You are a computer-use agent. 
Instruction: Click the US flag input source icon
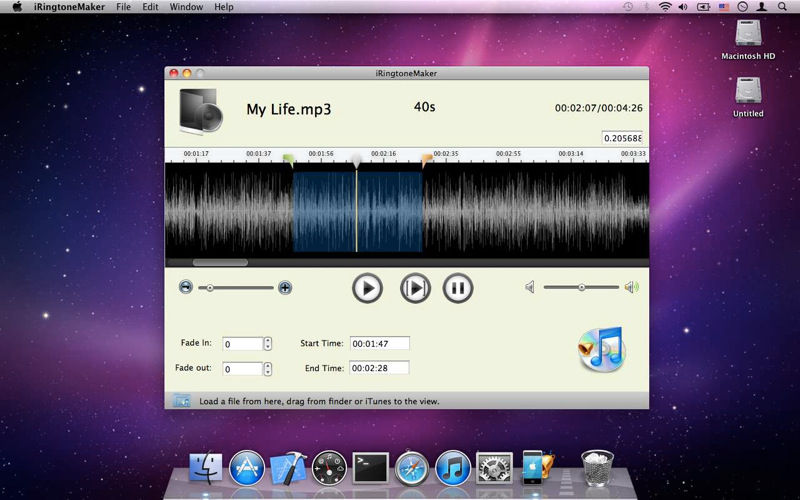pos(723,7)
